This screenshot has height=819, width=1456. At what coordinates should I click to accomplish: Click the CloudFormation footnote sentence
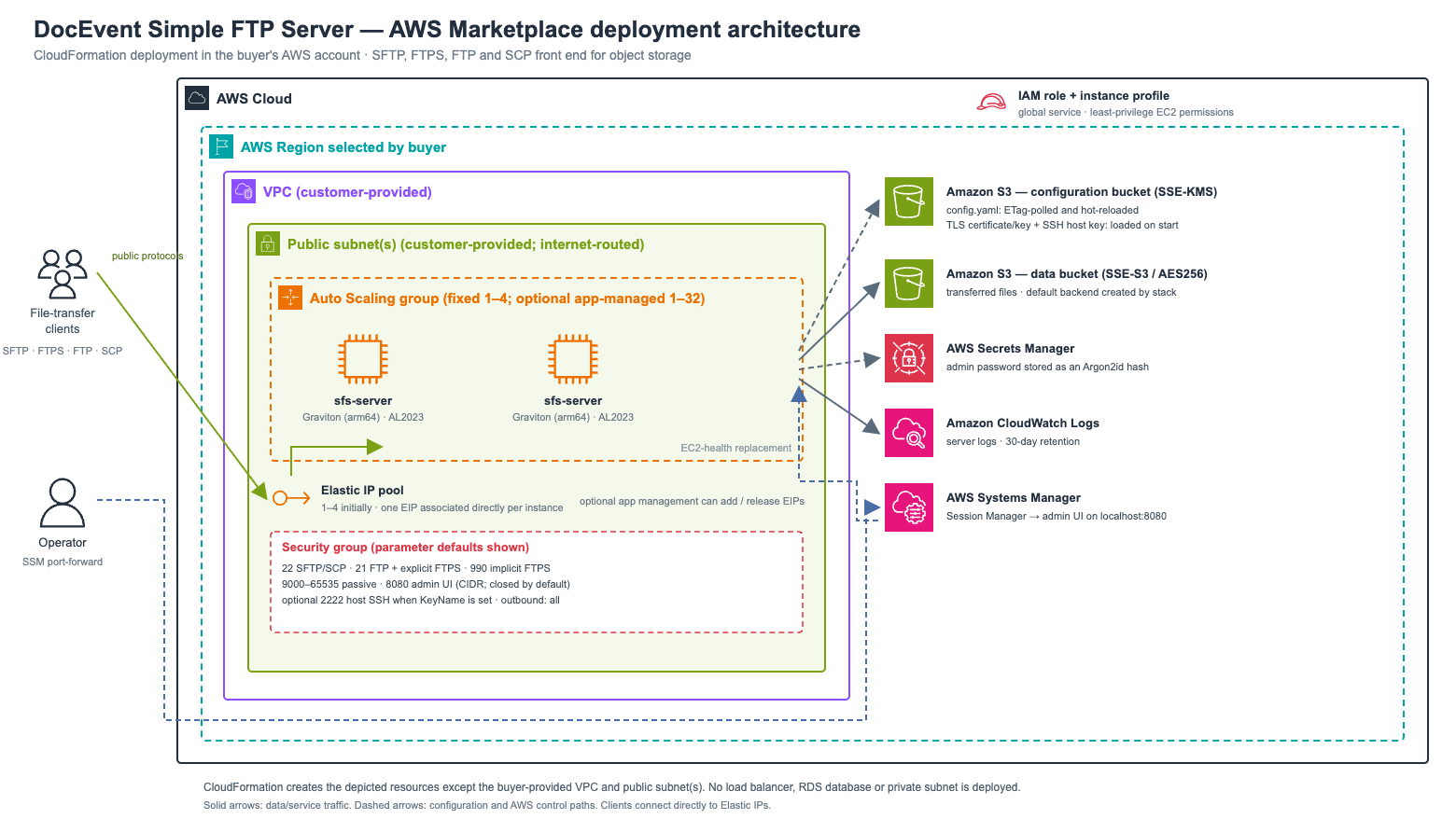point(612,787)
